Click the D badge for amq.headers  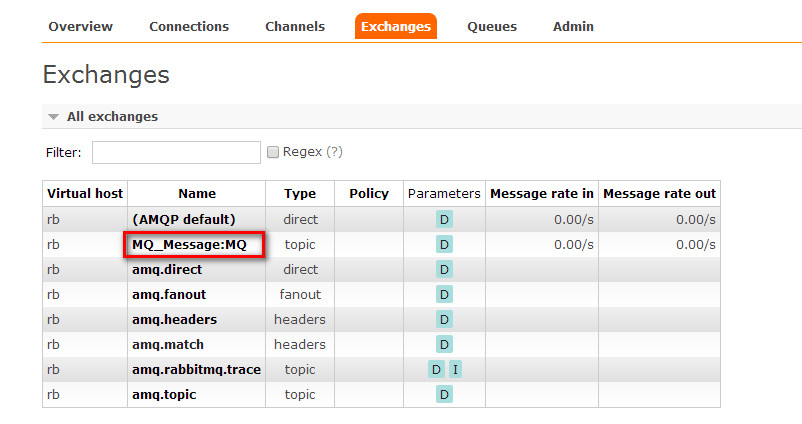coord(444,320)
